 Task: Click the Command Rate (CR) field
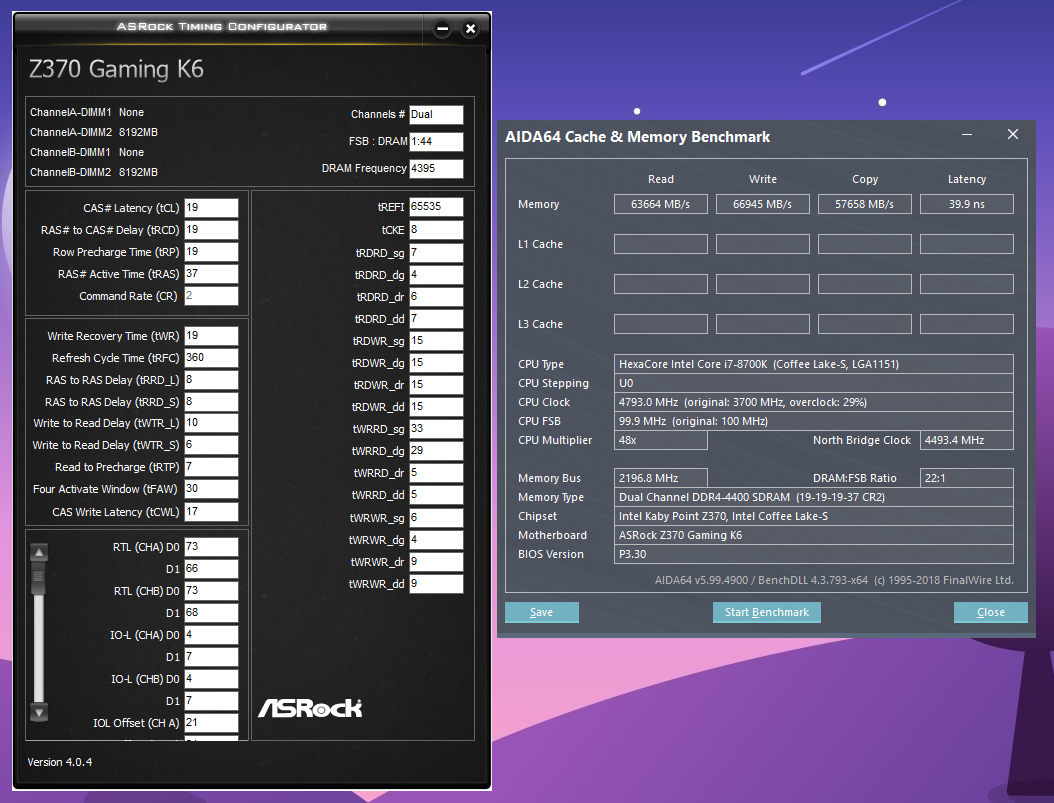coord(211,296)
